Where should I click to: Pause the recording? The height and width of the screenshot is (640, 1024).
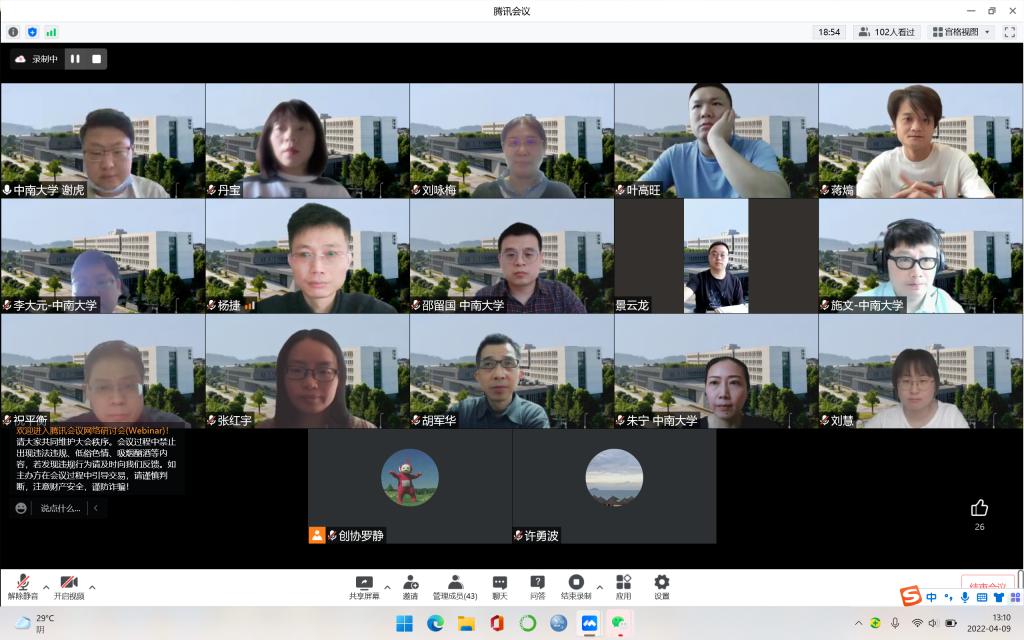75,59
